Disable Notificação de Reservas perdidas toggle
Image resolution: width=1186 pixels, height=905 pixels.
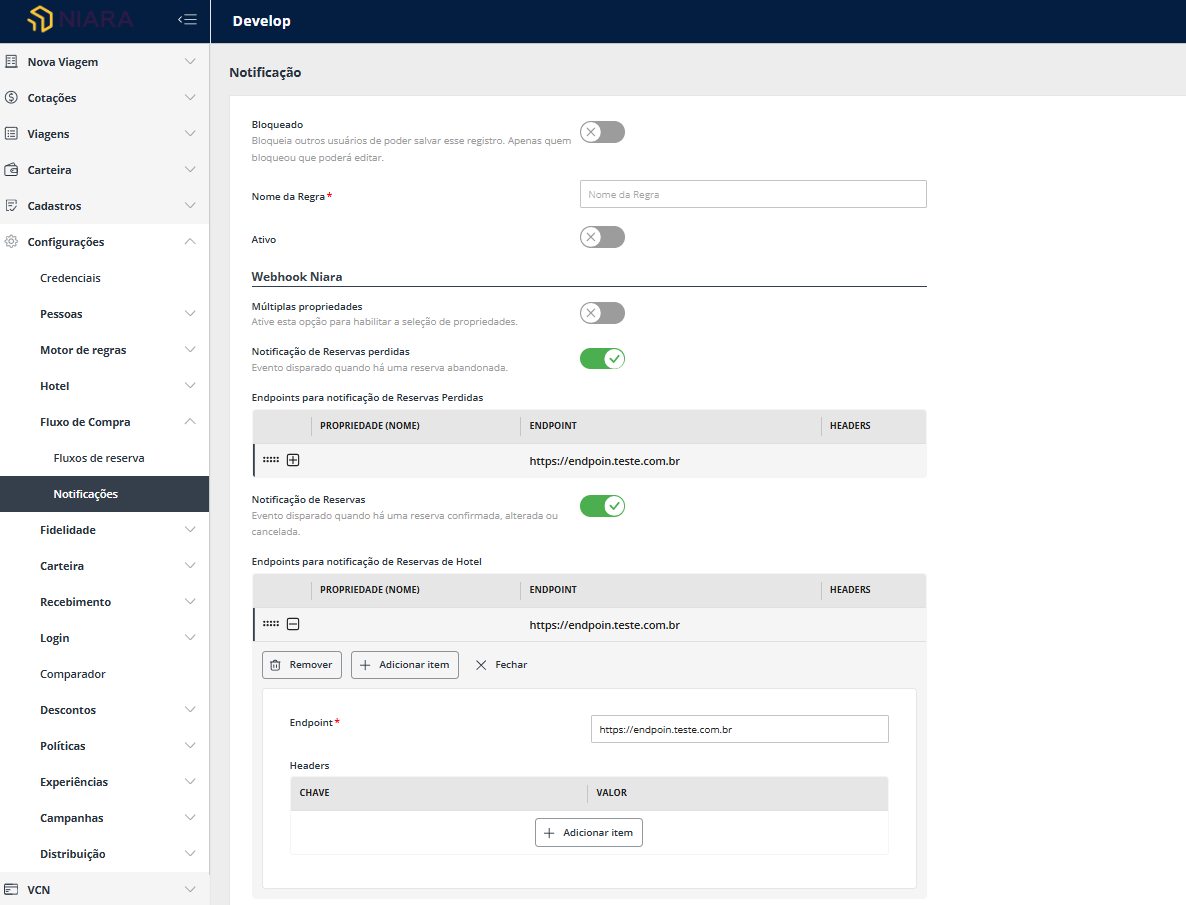601,358
